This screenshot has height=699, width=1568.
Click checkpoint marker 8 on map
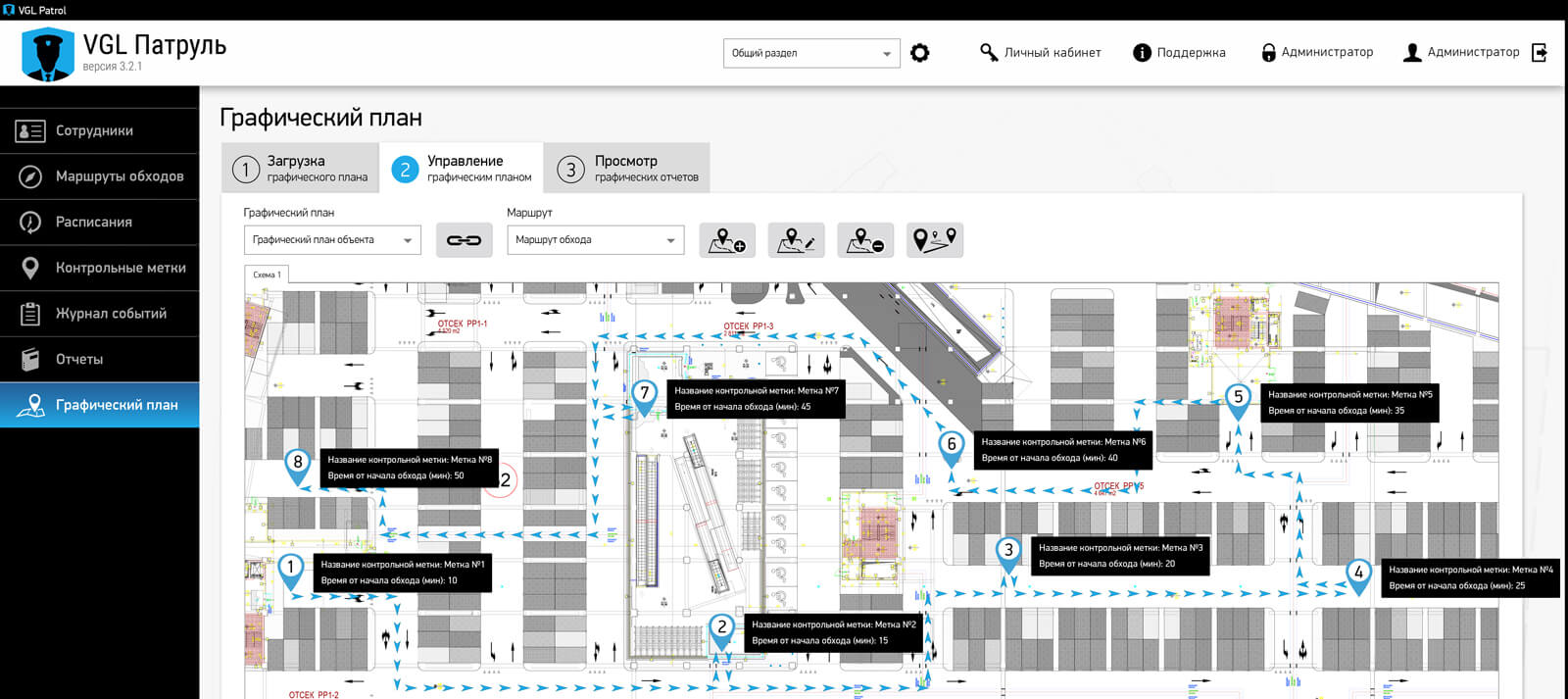coord(298,466)
